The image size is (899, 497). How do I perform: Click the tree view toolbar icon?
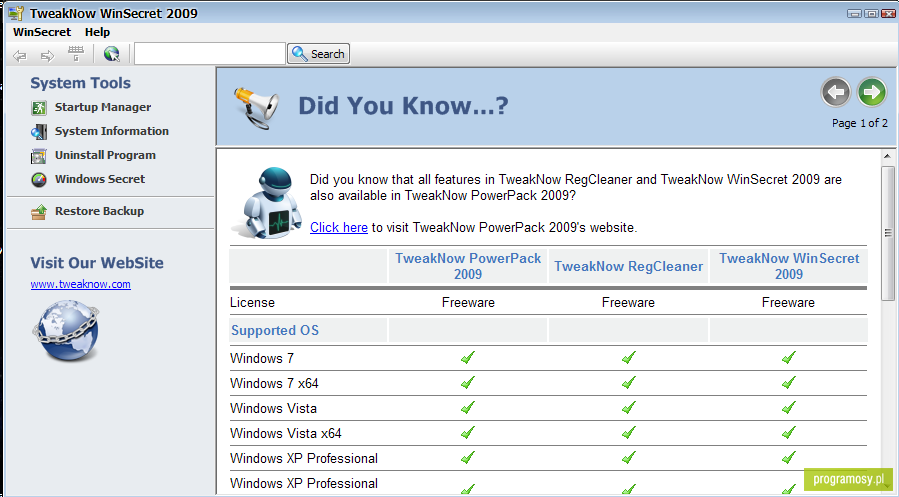[76, 54]
